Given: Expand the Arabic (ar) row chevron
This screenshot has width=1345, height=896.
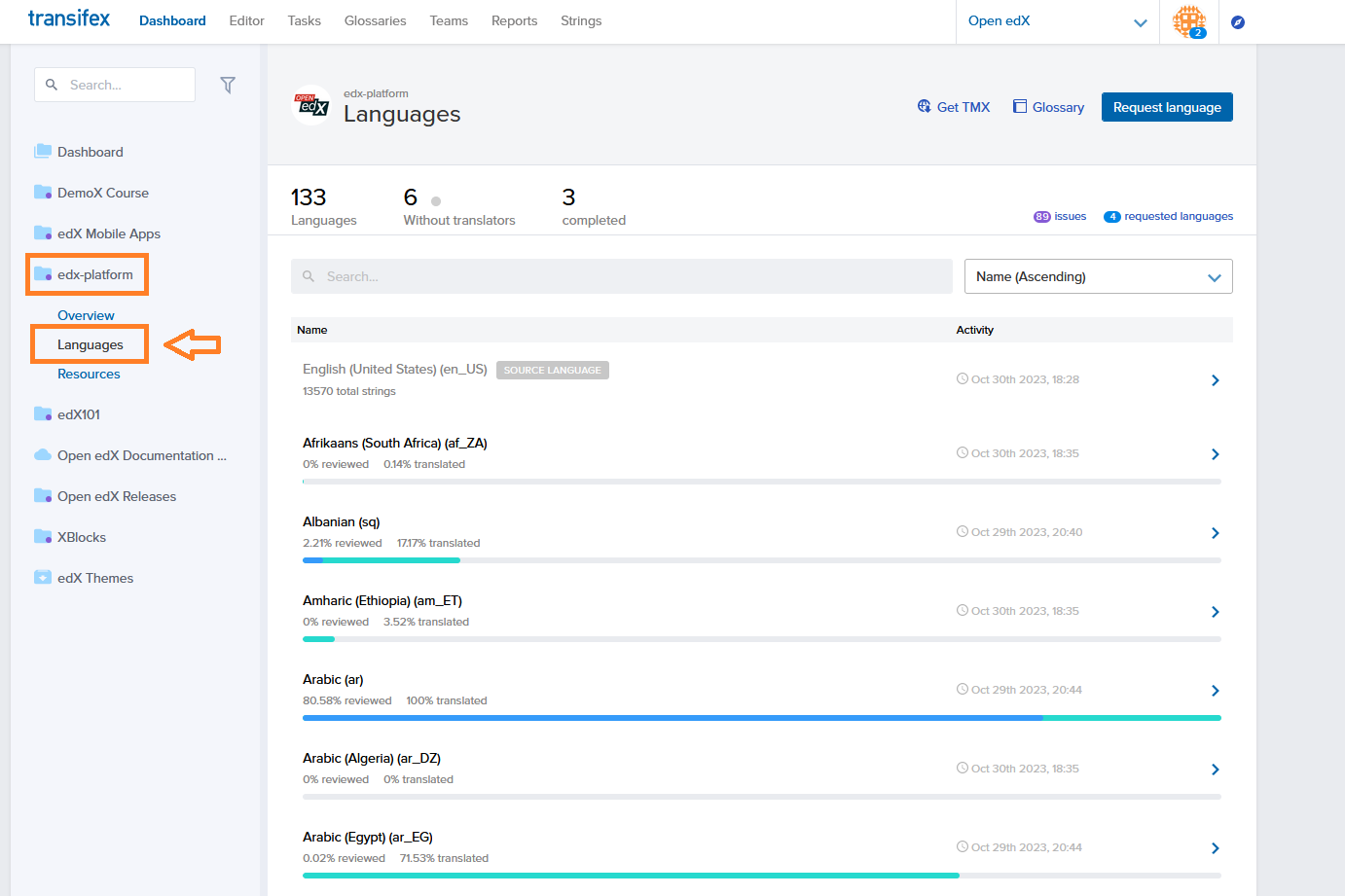Looking at the screenshot, I should pos(1215,691).
